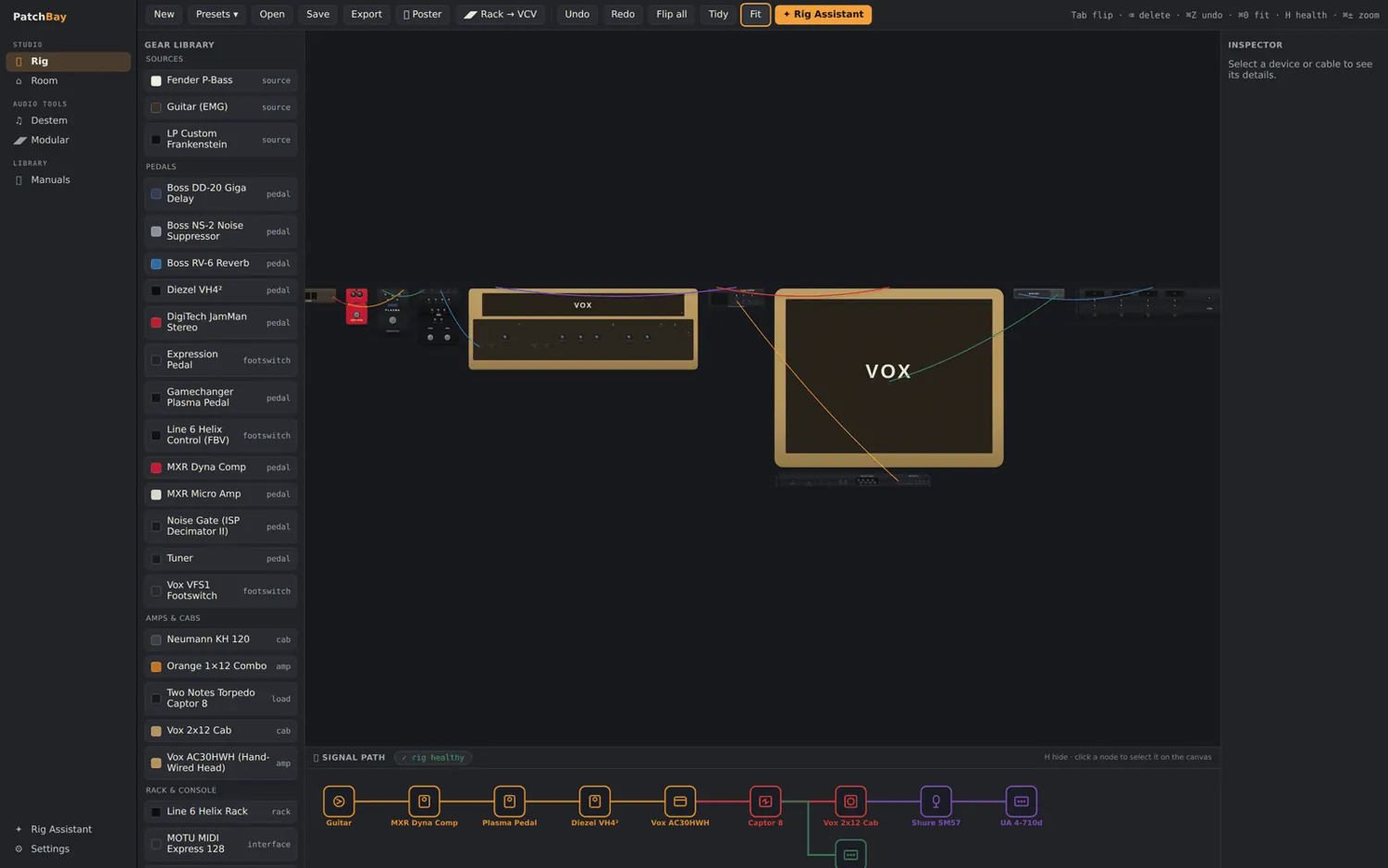Select the MXR Dyna Comp signal path node

click(x=424, y=801)
